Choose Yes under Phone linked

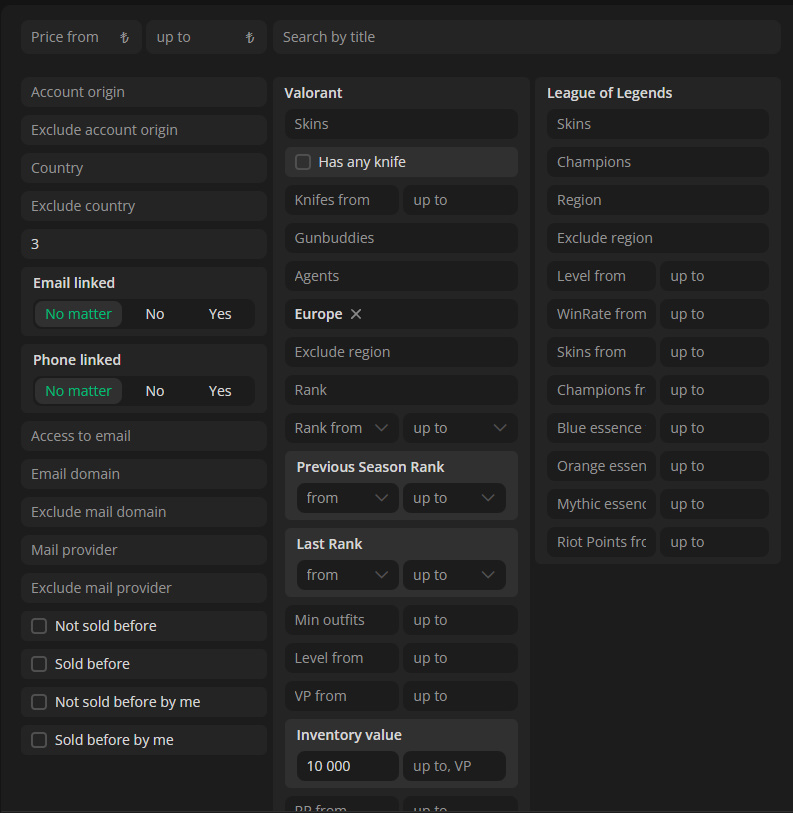click(220, 391)
